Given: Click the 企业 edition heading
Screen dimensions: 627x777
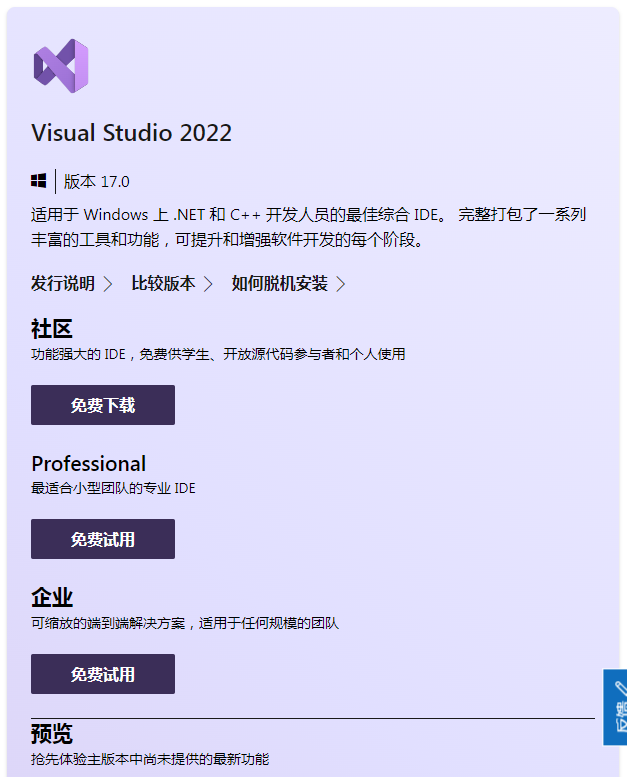Looking at the screenshot, I should [x=52, y=598].
